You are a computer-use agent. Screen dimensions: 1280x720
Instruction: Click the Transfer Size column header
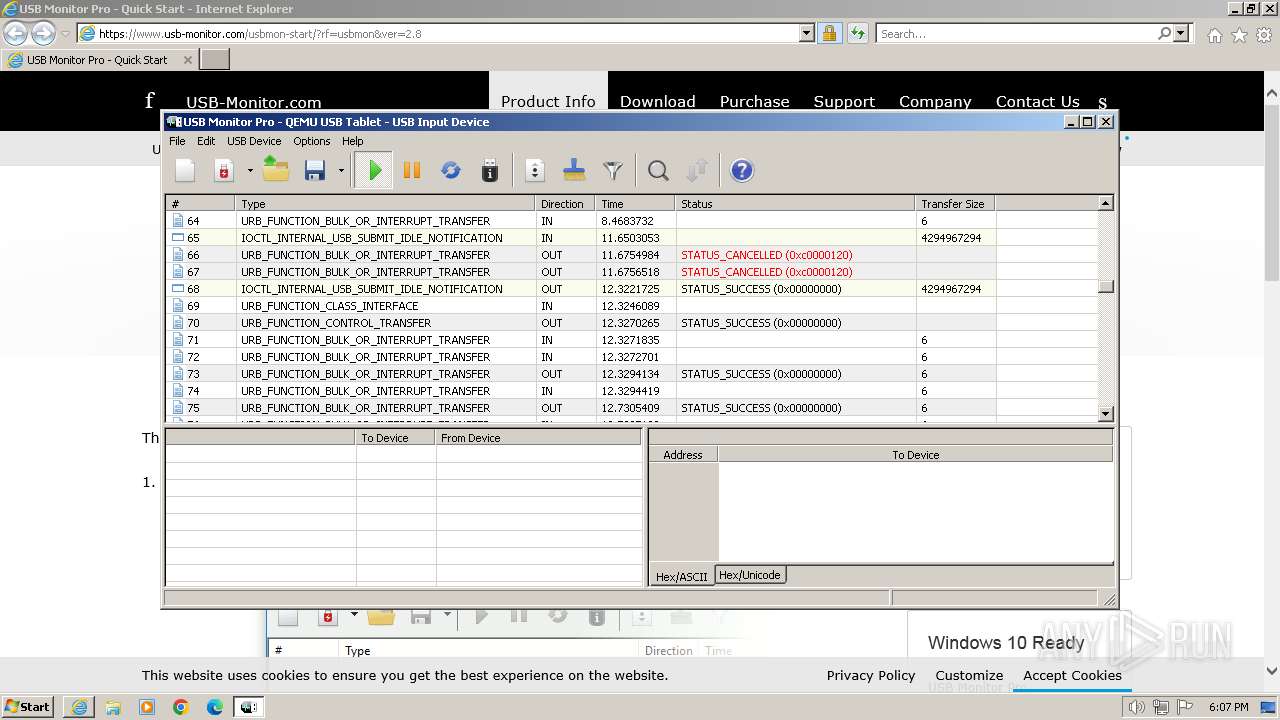tap(955, 204)
